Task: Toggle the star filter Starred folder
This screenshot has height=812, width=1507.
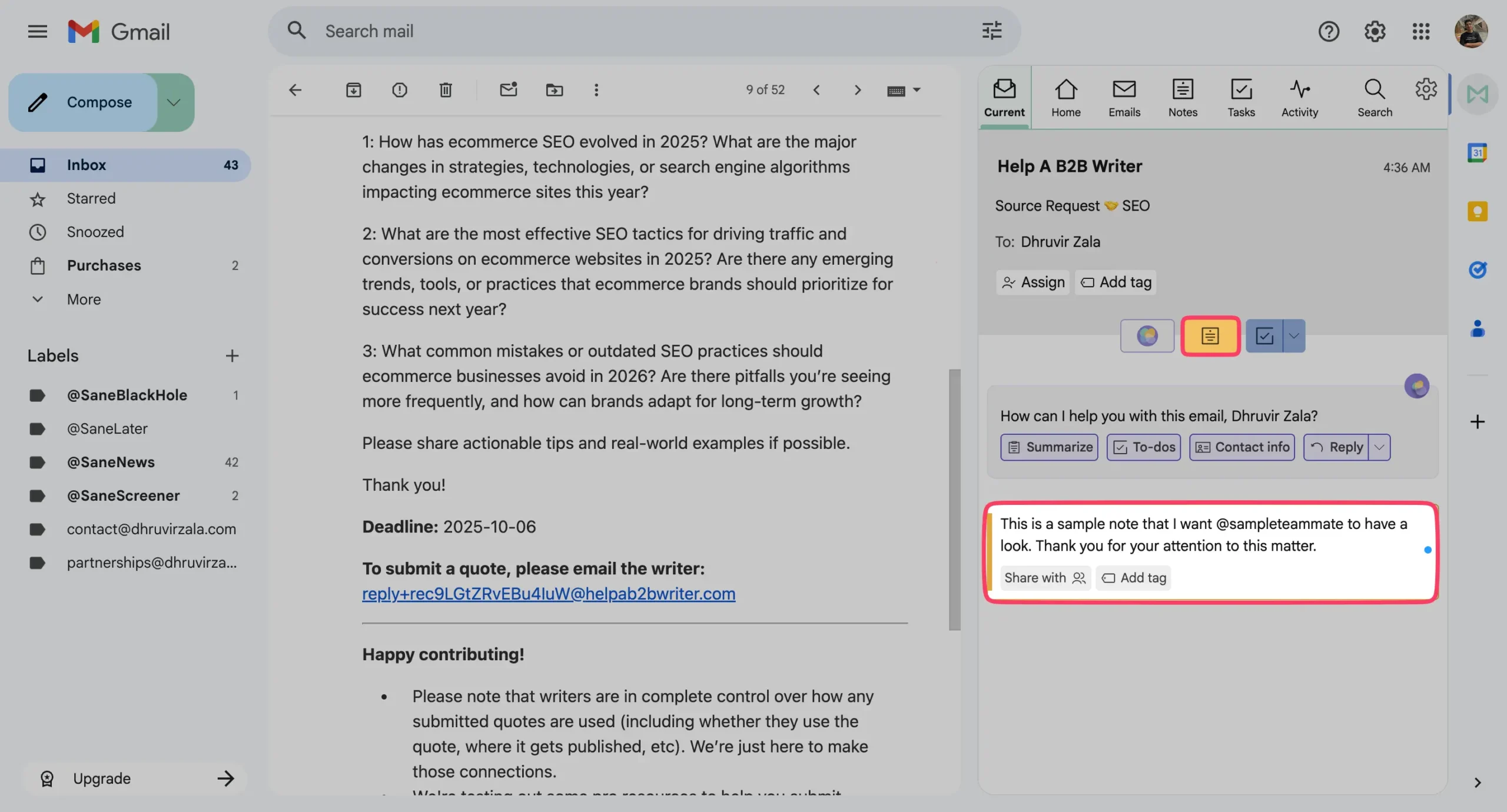Action: [x=91, y=198]
